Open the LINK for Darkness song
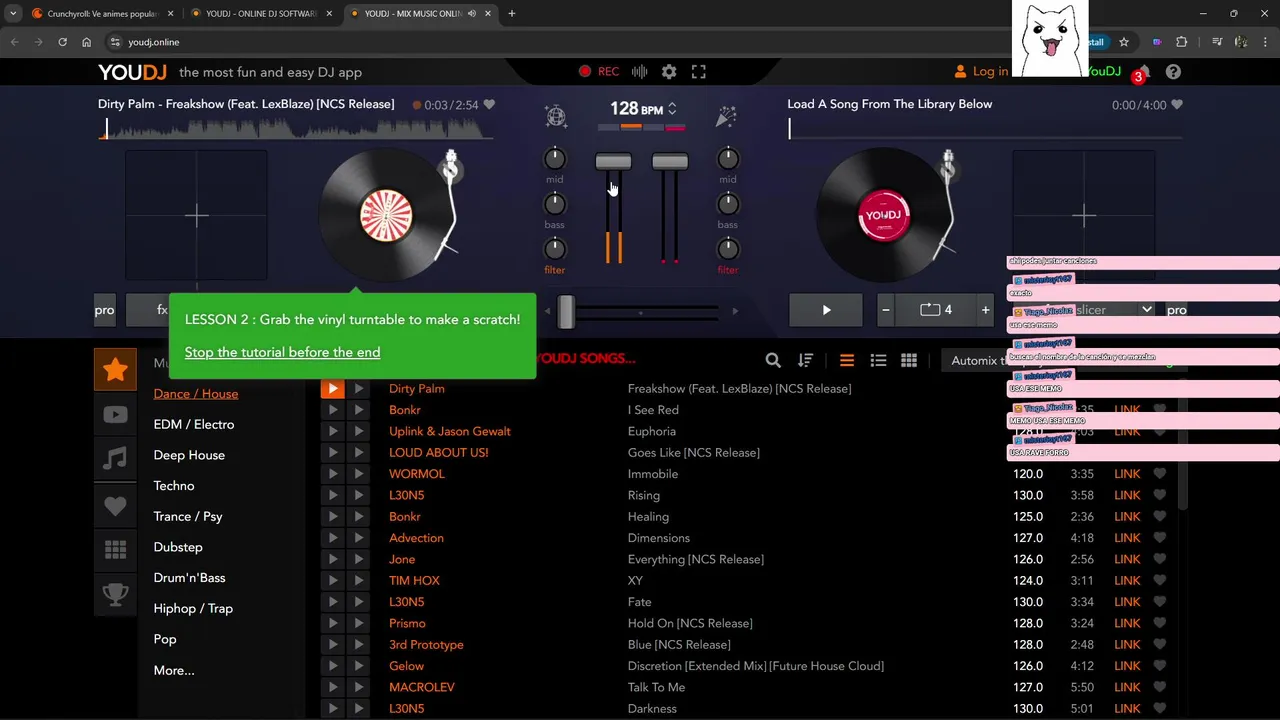 1127,709
